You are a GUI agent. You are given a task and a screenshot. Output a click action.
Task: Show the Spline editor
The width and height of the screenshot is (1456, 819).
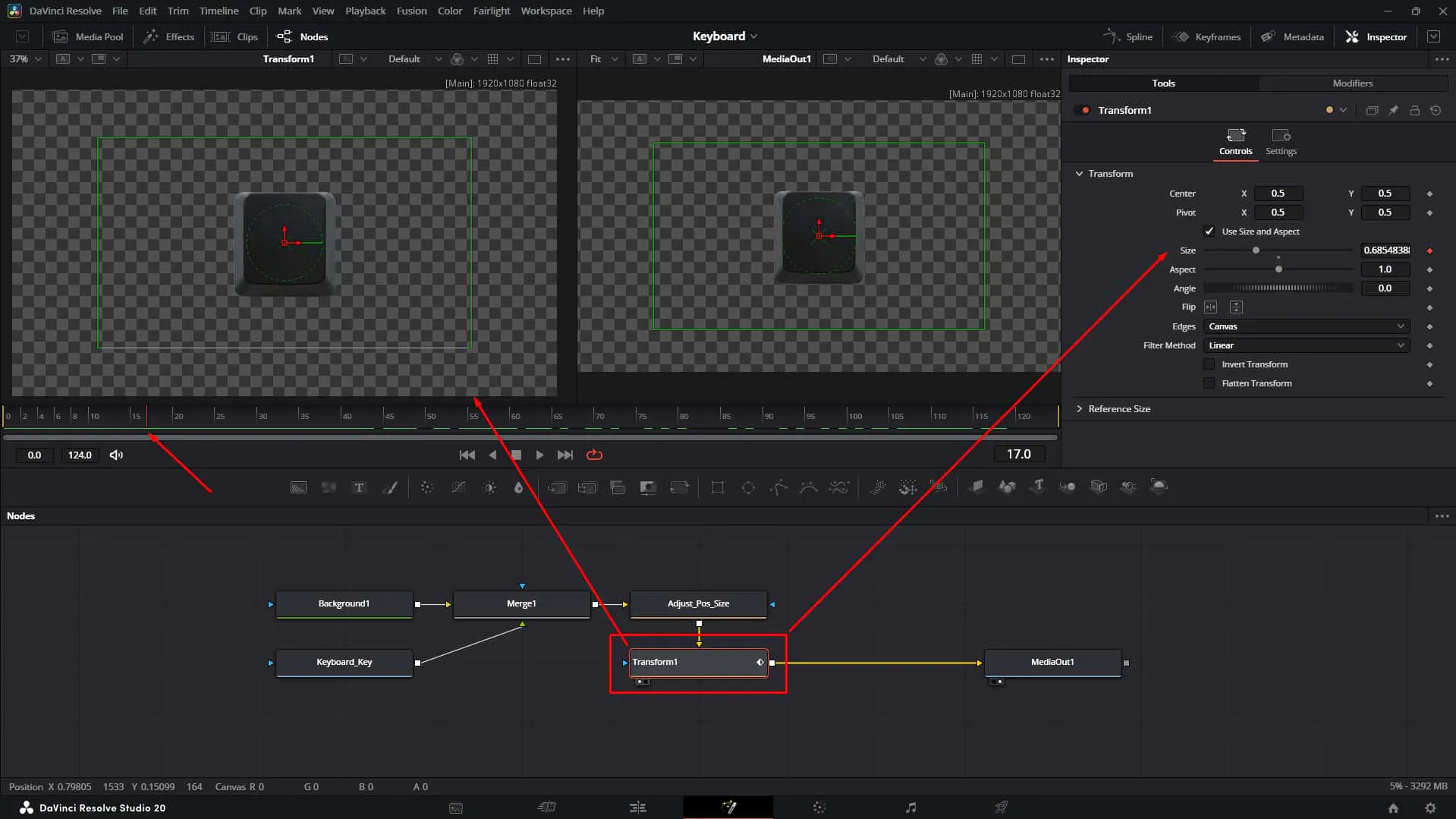point(1127,36)
